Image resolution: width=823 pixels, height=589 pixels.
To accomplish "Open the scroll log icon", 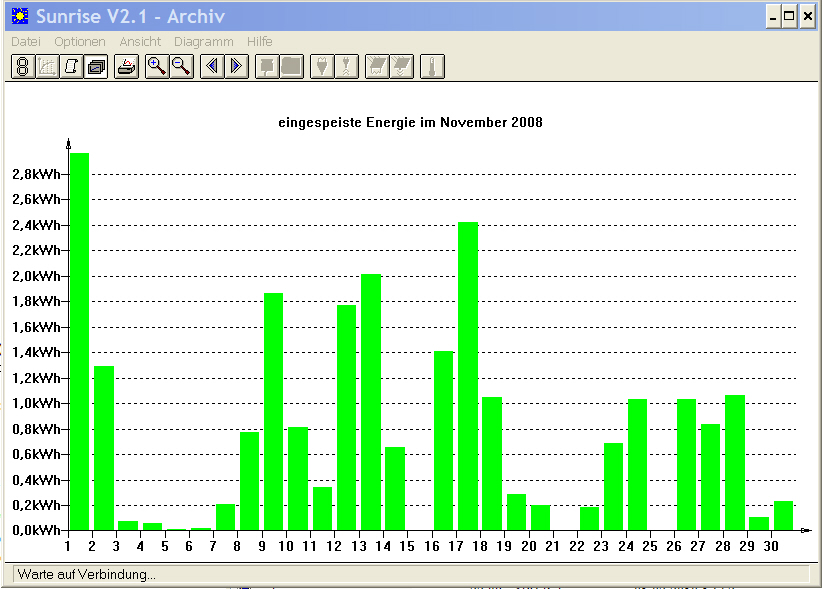I will click(71, 67).
